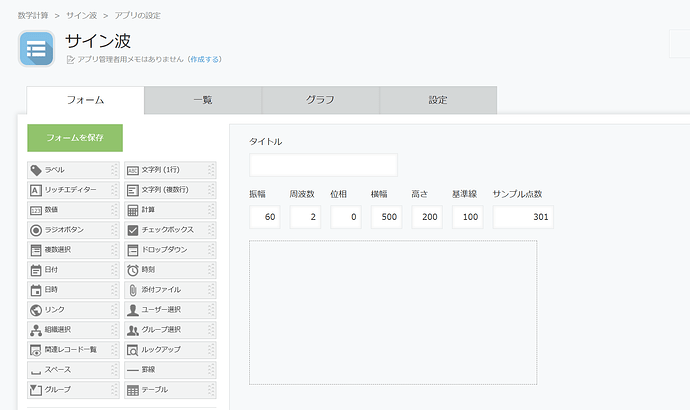The width and height of the screenshot is (690, 410).
Task: Click the 位相 field showing 0
Action: (x=346, y=217)
